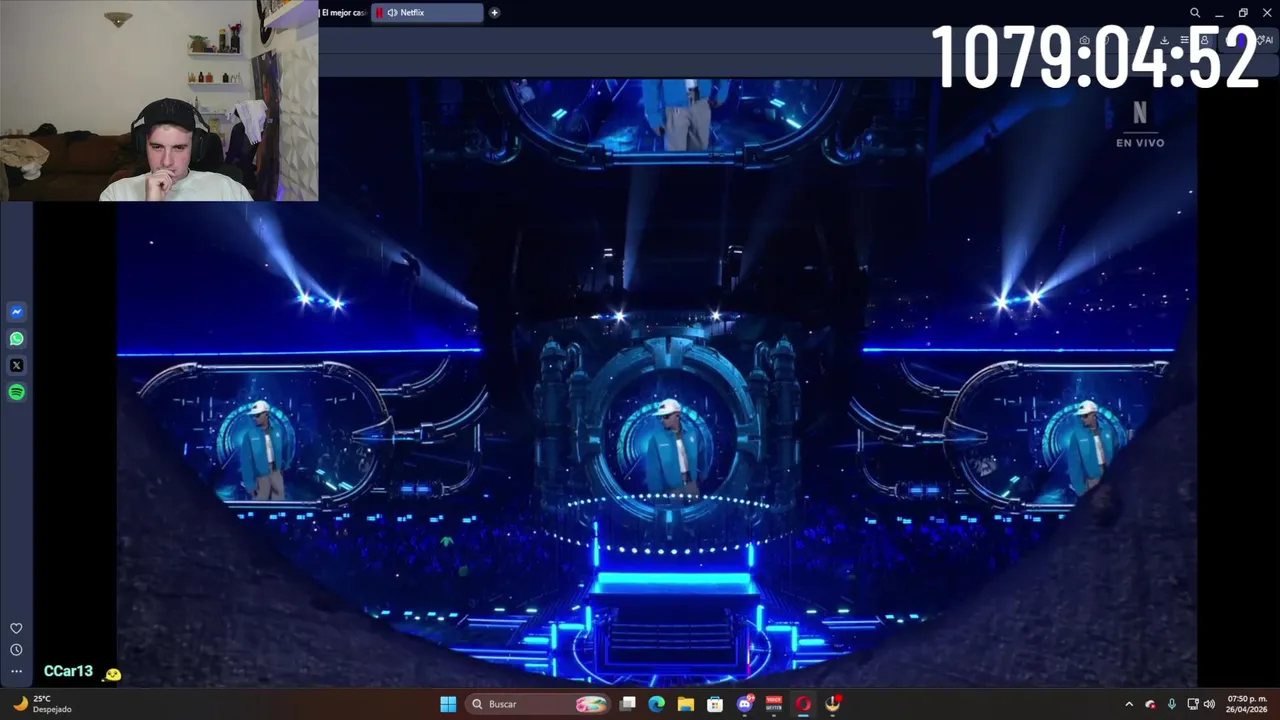
Task: Open clock and date 07:50 p. m.
Action: click(x=1247, y=704)
